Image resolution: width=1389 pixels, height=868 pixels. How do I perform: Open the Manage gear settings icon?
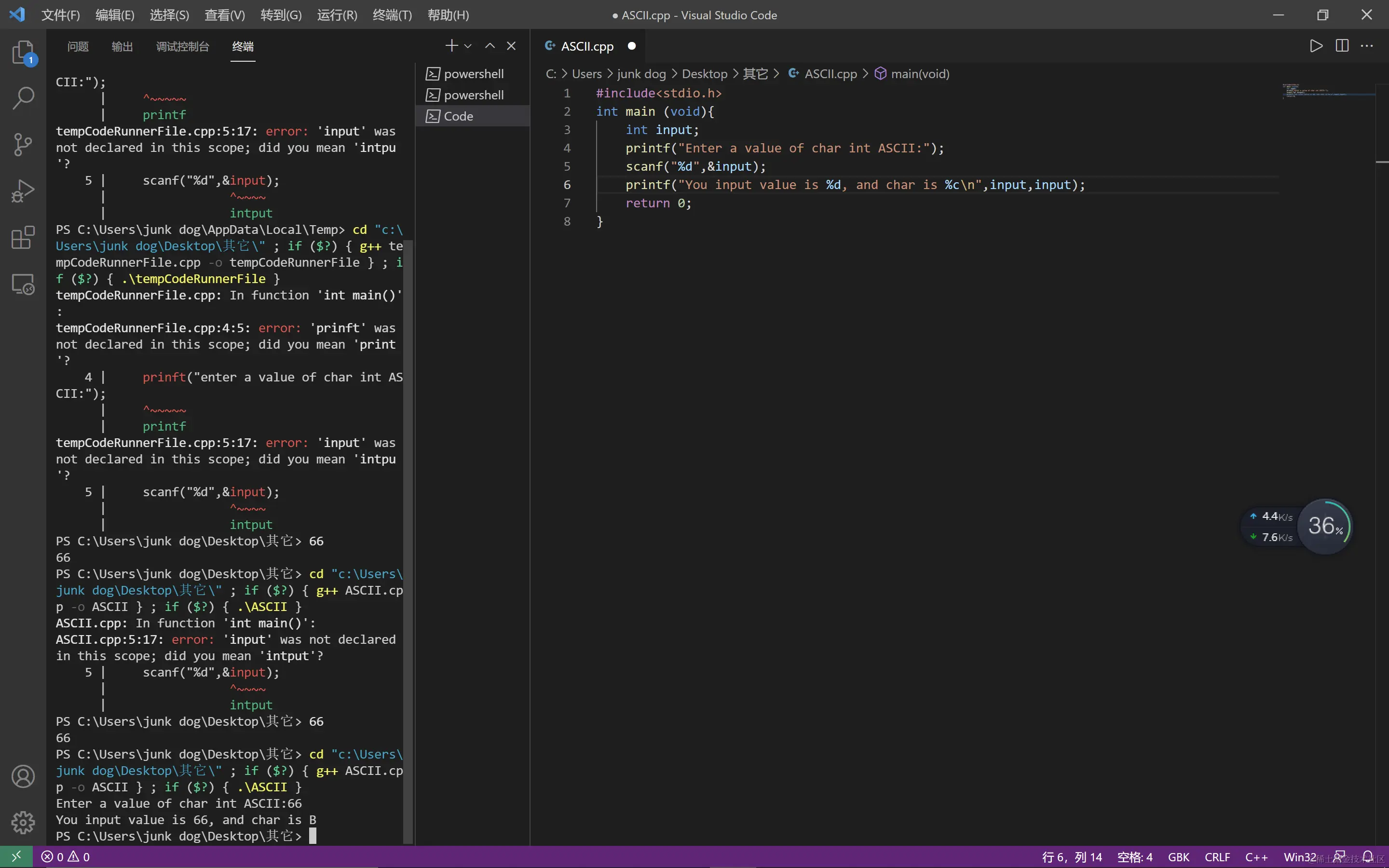point(23,822)
